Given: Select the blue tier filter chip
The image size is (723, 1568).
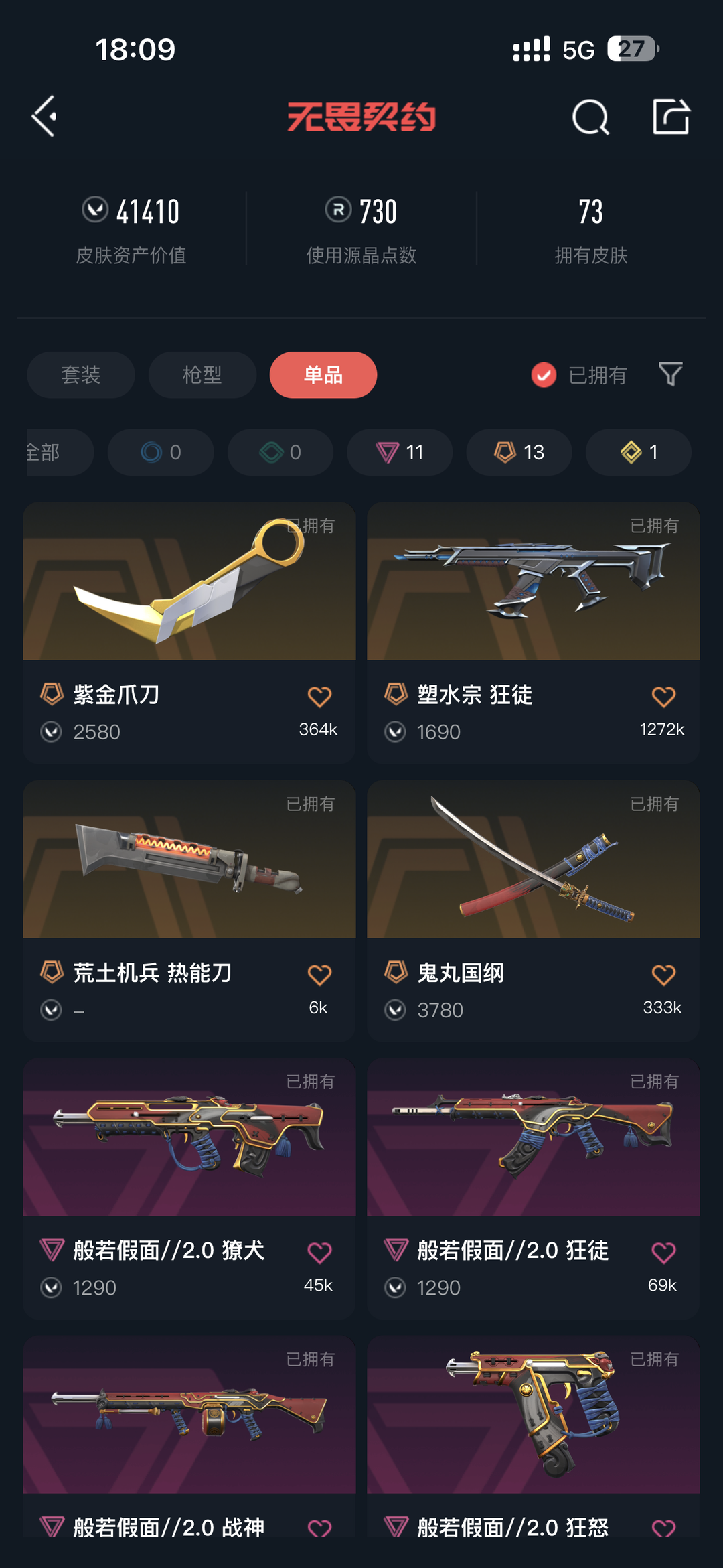Looking at the screenshot, I should point(161,452).
